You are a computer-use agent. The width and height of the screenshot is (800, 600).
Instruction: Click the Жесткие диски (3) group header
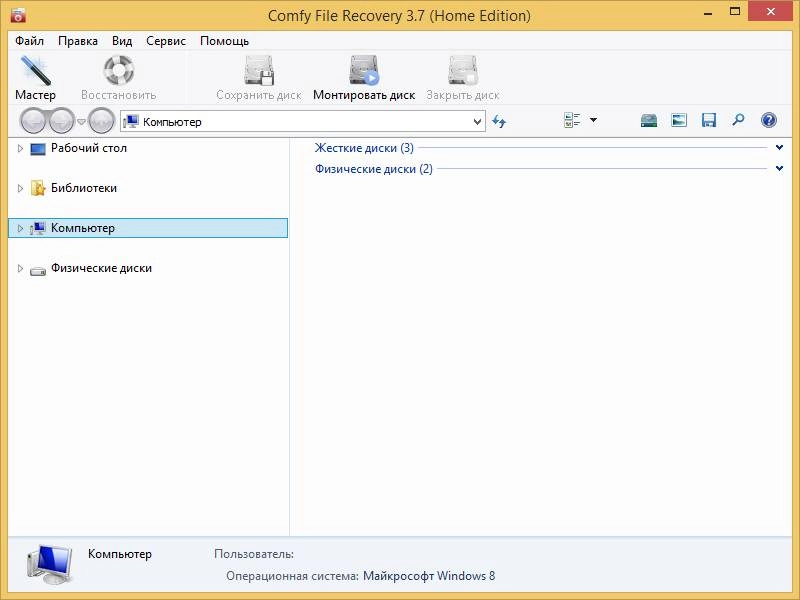click(364, 148)
